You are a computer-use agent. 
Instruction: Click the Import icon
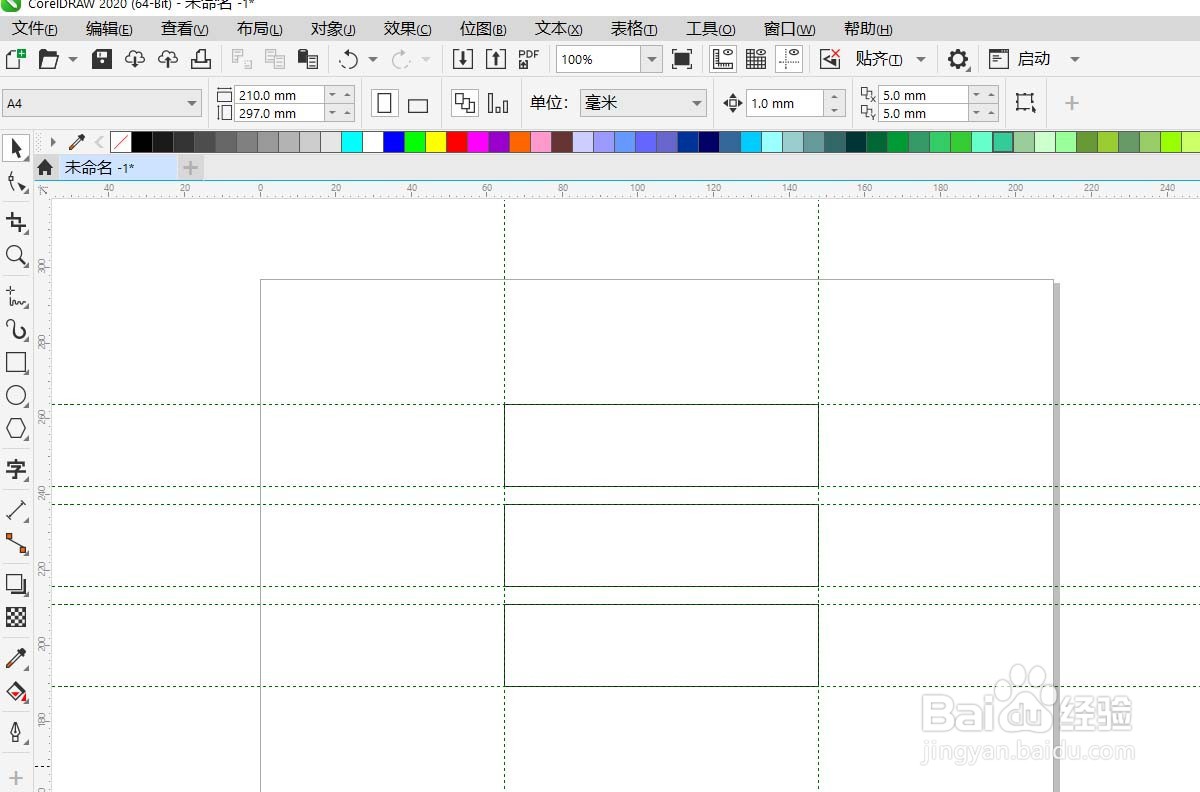462,59
